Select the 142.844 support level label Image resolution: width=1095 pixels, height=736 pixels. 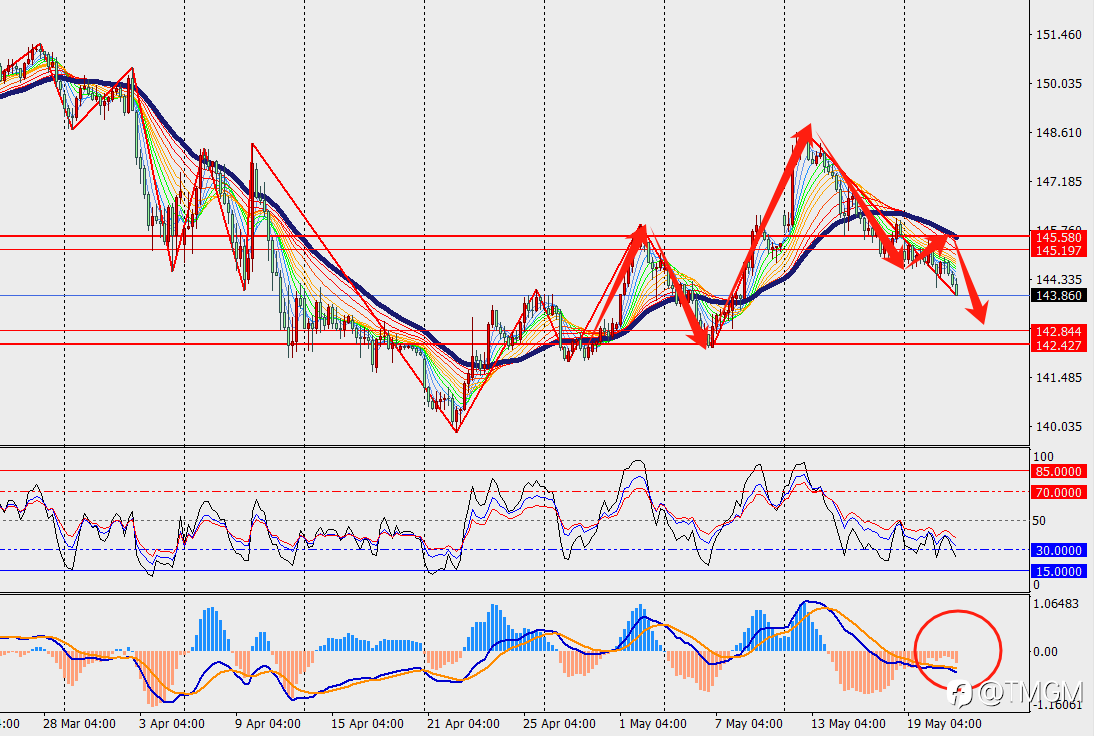point(1058,332)
